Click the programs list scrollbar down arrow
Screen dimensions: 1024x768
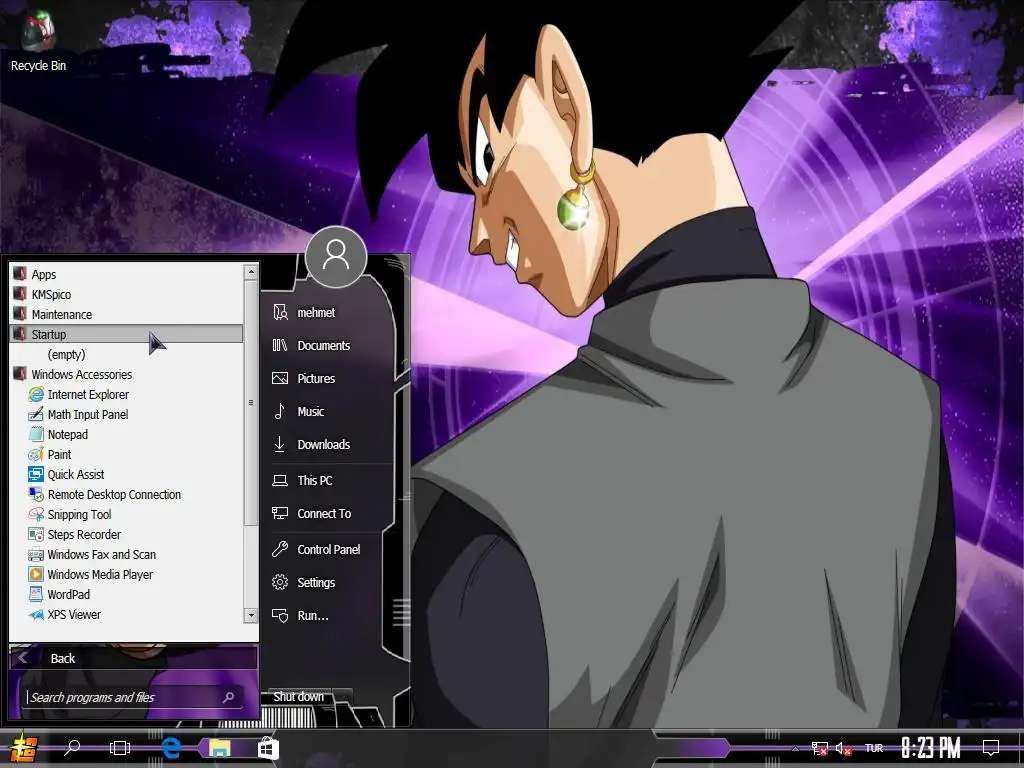[251, 615]
